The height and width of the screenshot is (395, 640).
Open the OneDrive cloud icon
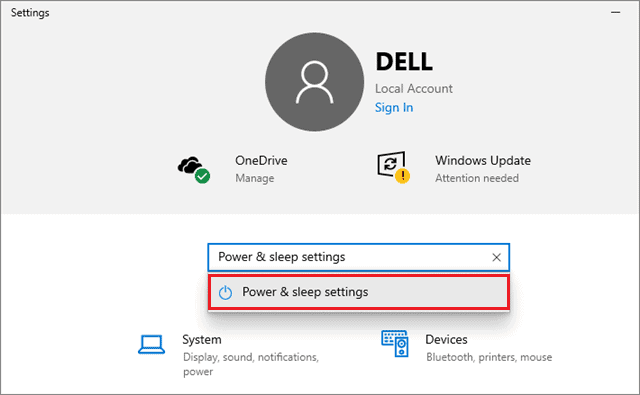(x=194, y=169)
